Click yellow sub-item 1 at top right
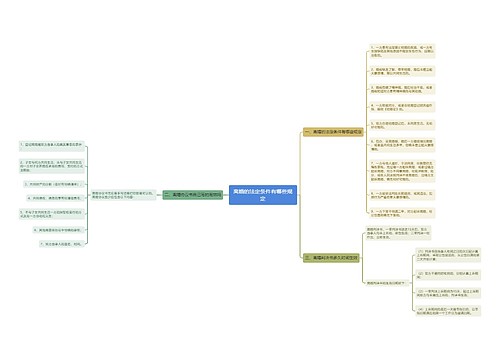The width and height of the screenshot is (500, 360). (402, 51)
